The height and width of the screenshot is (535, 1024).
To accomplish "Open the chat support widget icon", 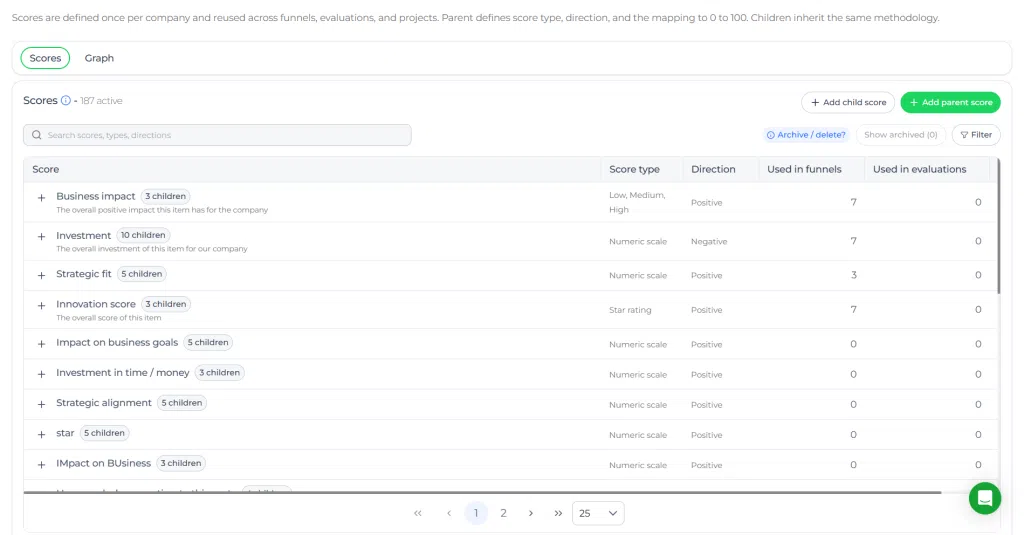I will coord(985,498).
